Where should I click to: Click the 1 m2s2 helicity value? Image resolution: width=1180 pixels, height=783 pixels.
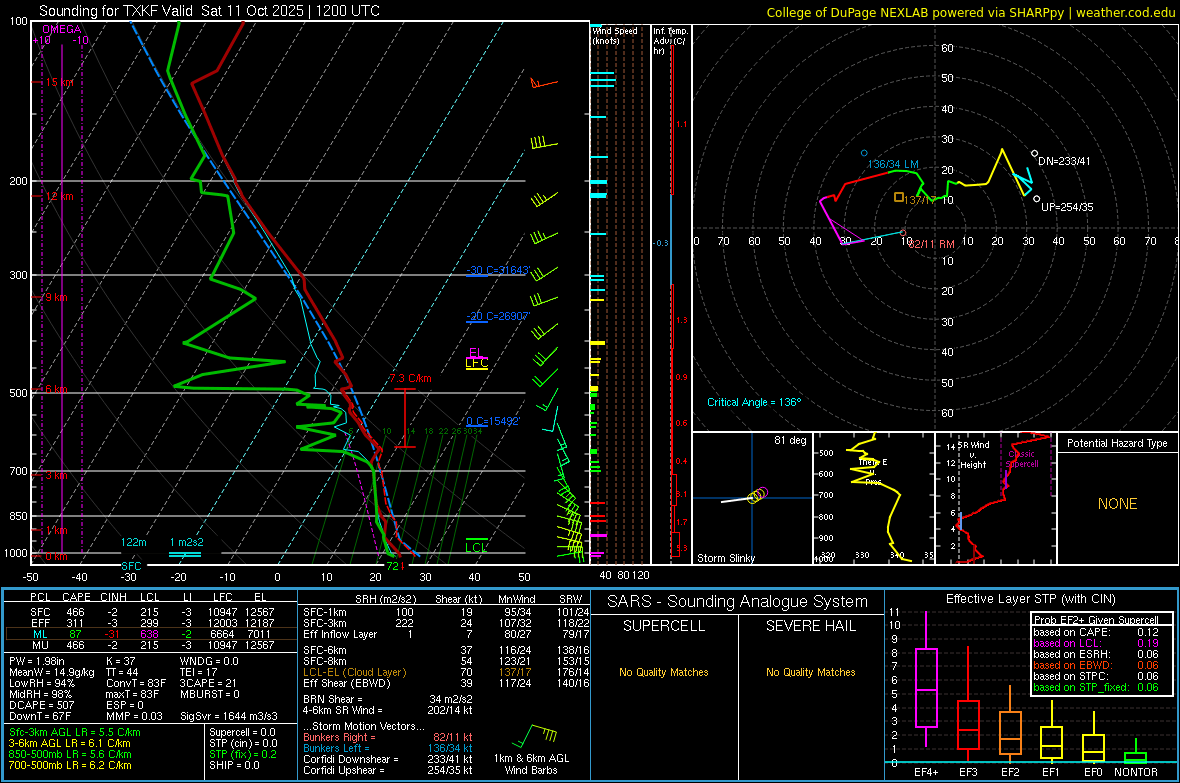click(x=186, y=542)
